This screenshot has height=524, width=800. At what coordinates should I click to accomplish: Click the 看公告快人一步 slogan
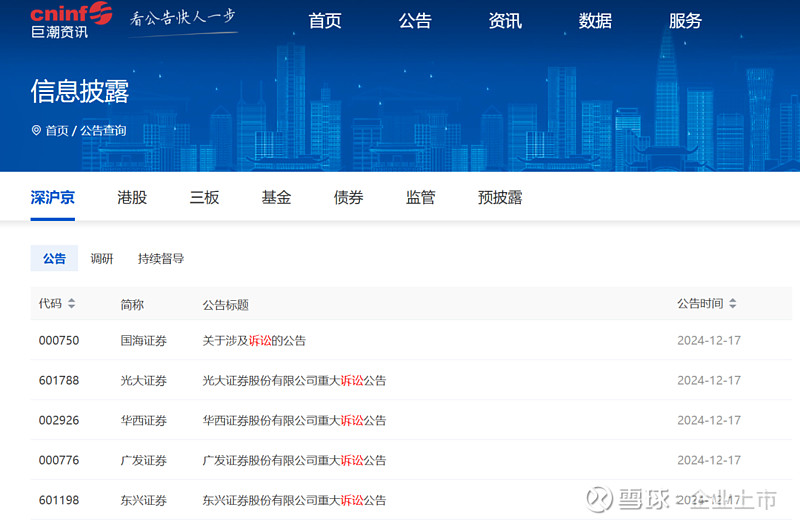[182, 18]
